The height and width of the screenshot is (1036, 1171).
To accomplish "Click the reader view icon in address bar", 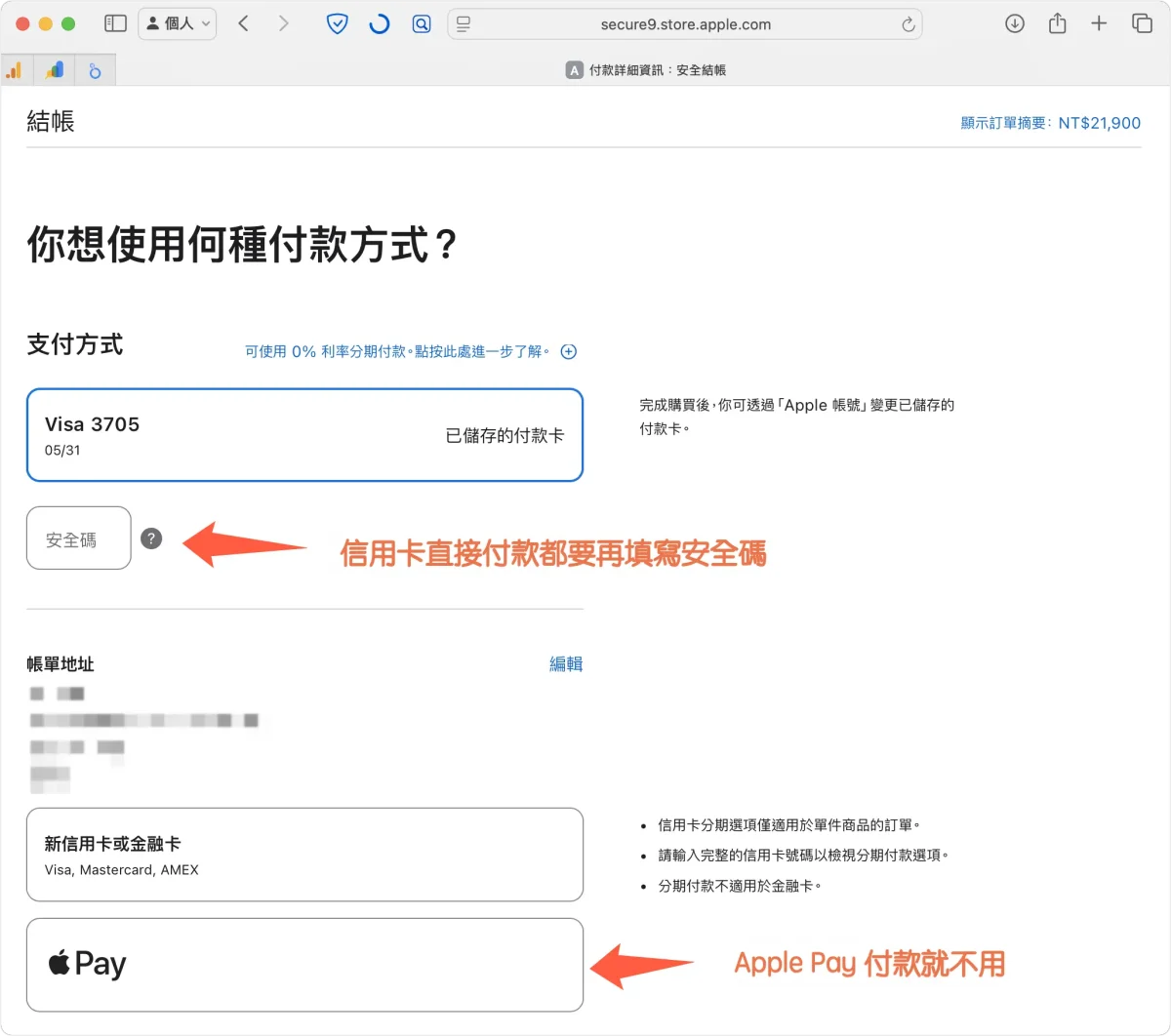I will click(464, 24).
